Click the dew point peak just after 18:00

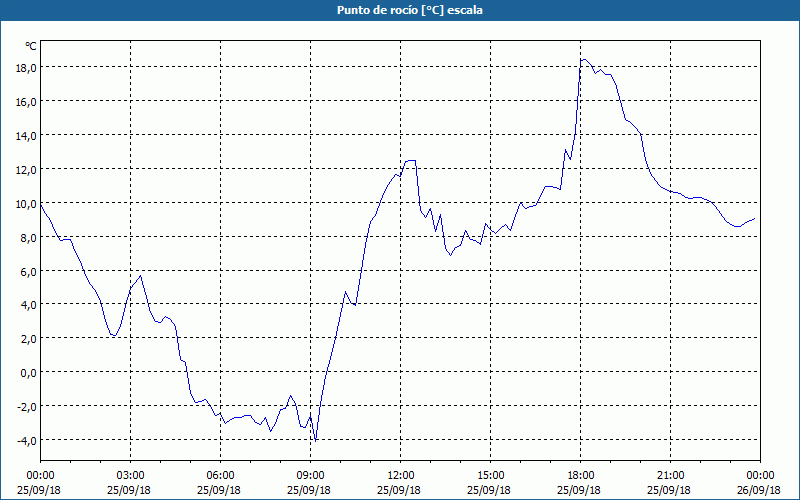tap(583, 60)
